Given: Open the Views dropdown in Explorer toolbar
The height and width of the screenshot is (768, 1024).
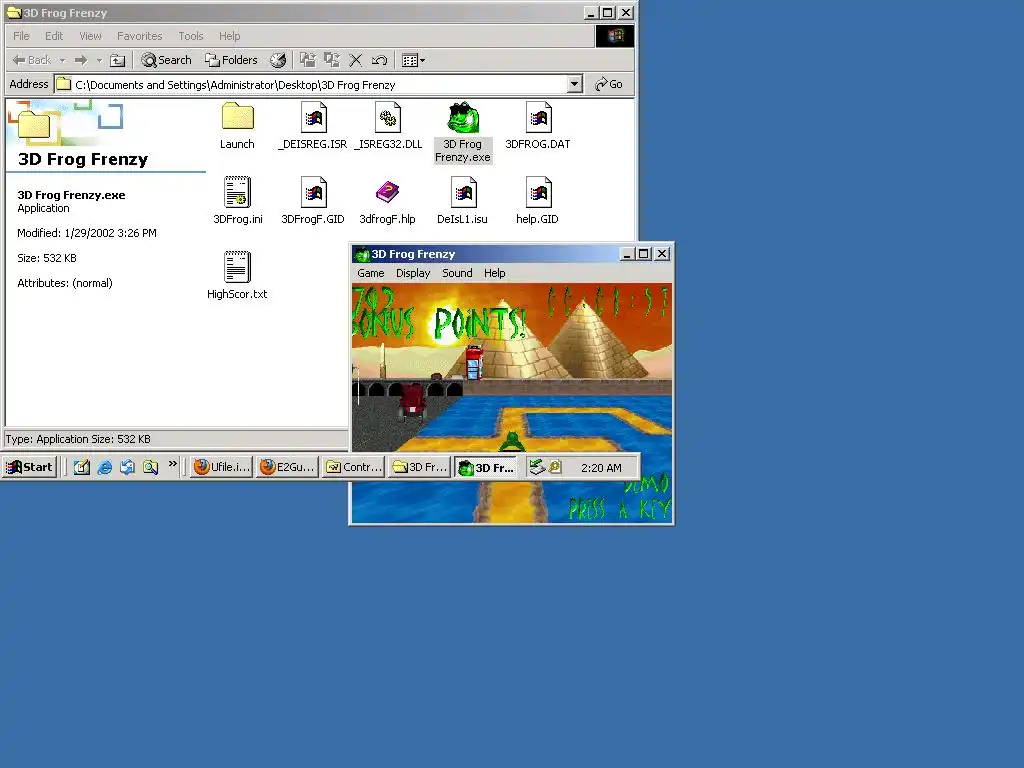Looking at the screenshot, I should click(413, 60).
